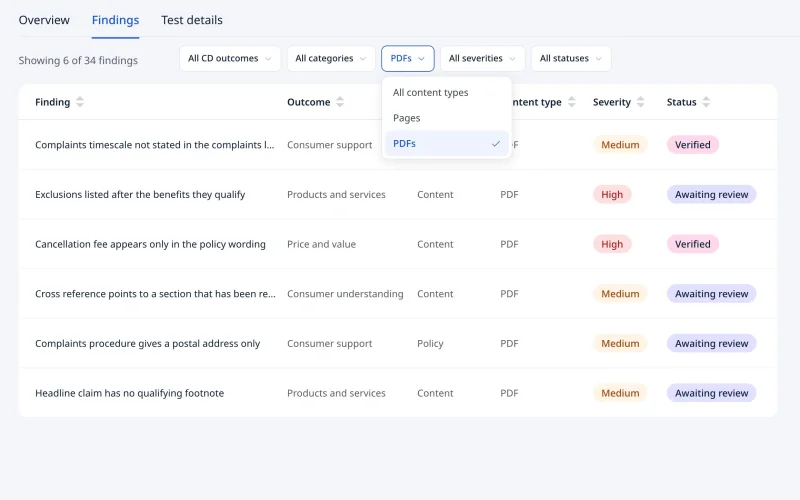
Task: Click Products and services in Exclusions row
Action: [336, 194]
